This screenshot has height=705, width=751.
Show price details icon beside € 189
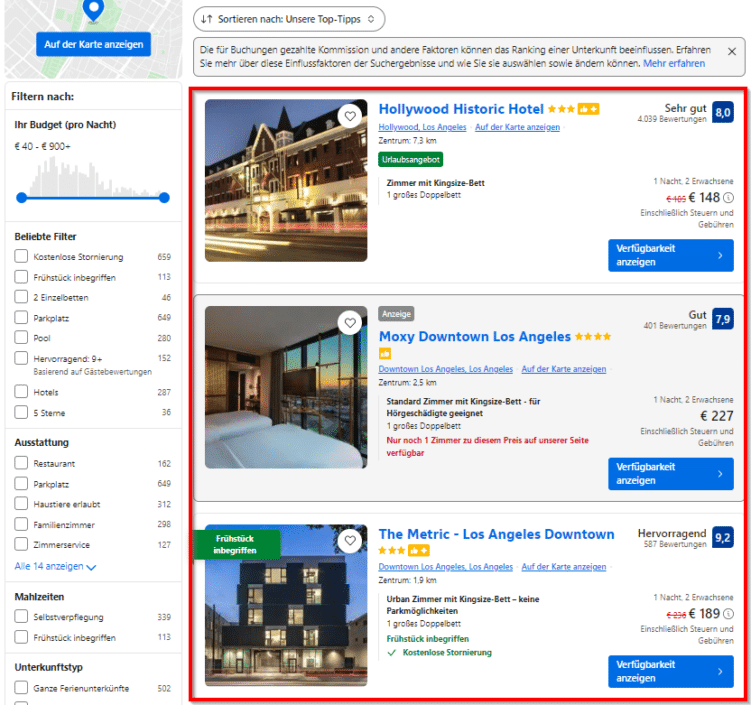point(728,614)
